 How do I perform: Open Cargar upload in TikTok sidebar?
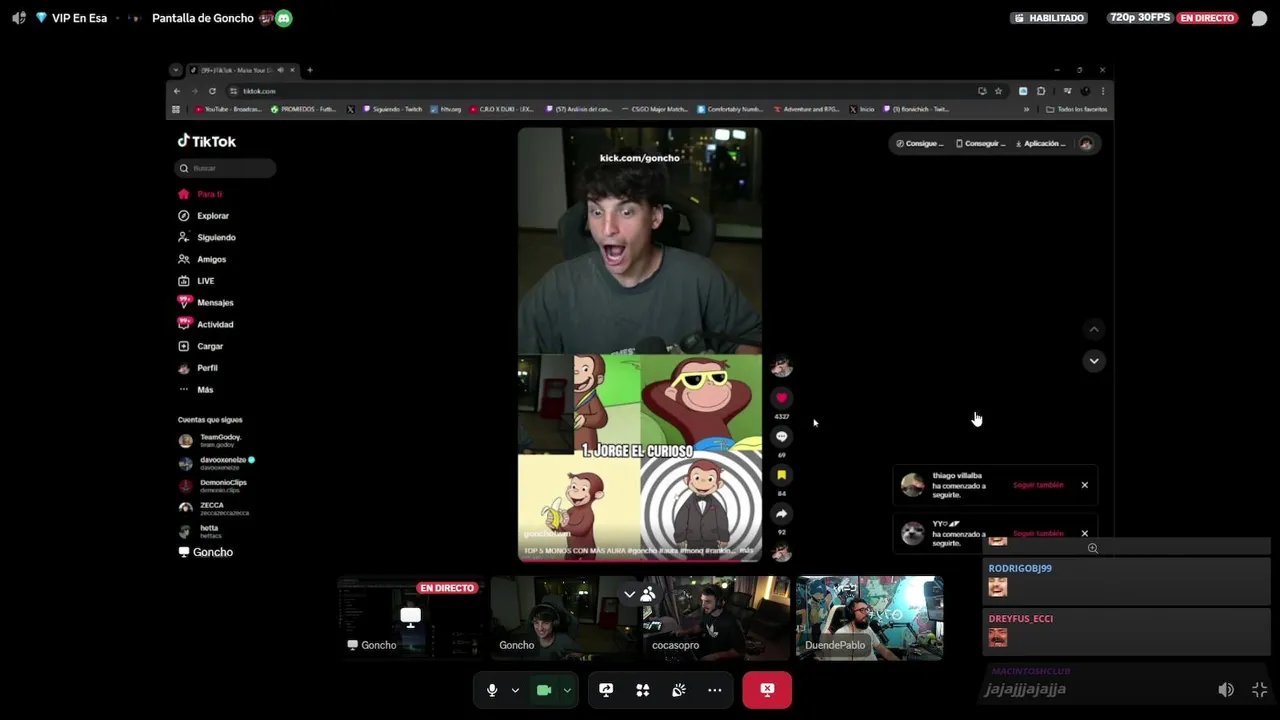[209, 346]
